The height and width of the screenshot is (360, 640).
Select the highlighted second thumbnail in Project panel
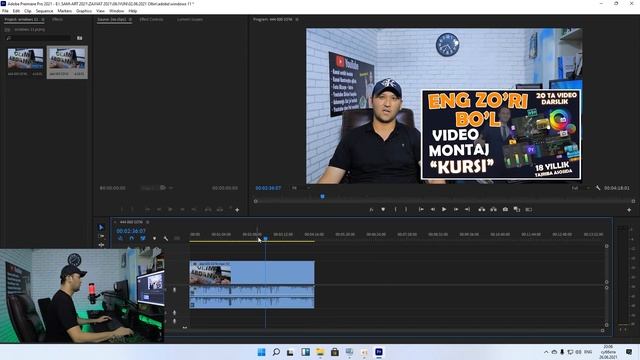67,59
